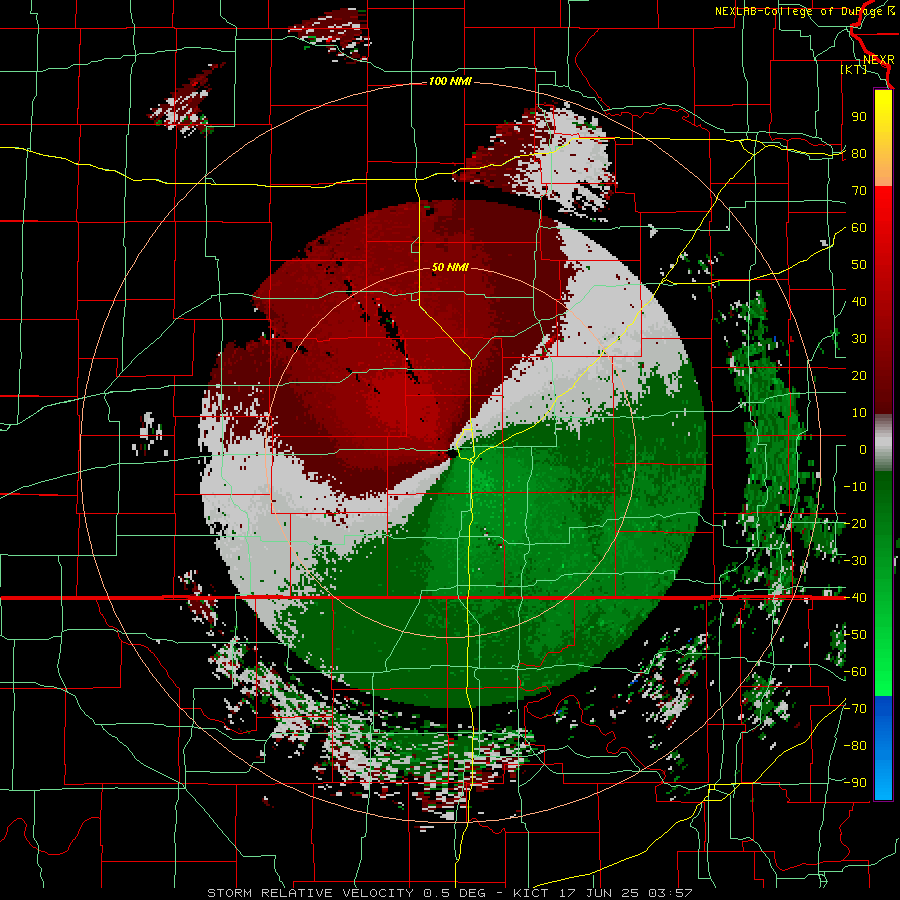Select the 40 value on the velocity scale
This screenshot has width=900, height=900.
[859, 301]
